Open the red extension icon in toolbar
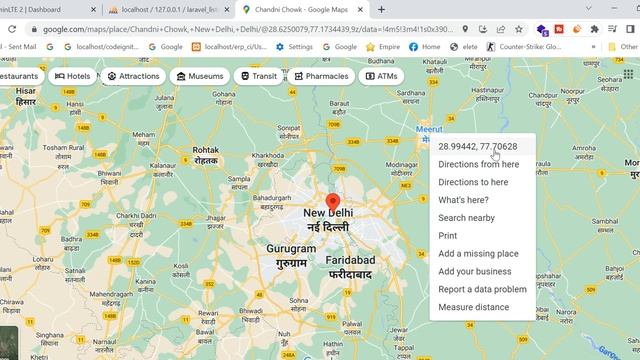640x360 pixels. click(x=559, y=29)
